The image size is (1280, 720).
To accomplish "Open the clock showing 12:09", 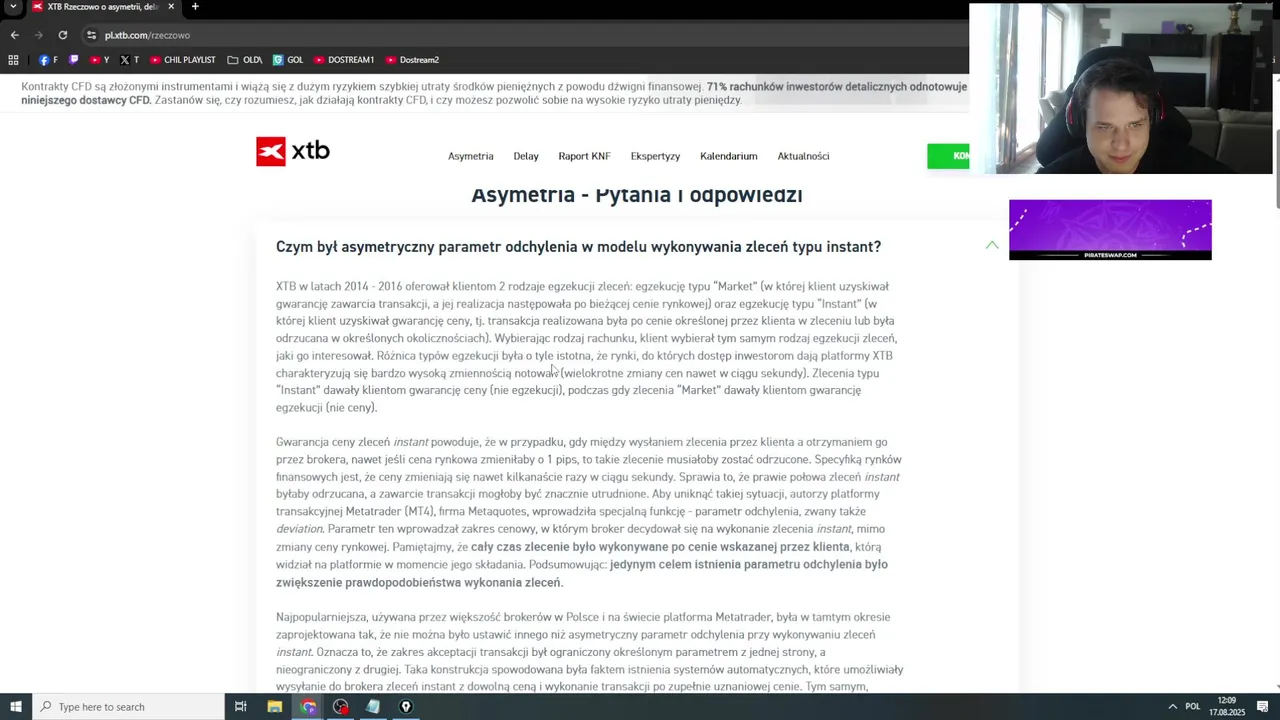I will point(1227,706).
